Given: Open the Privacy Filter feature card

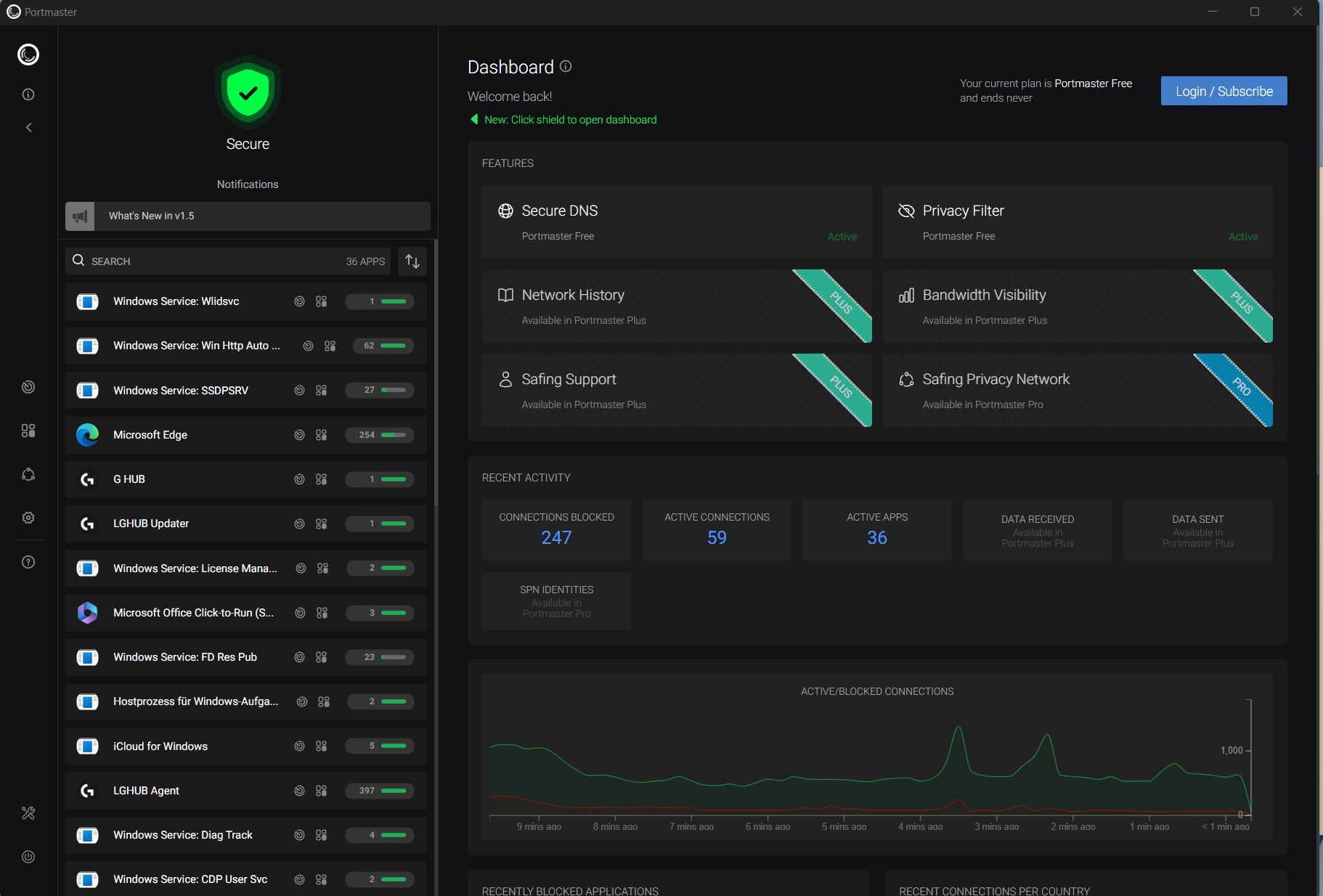Looking at the screenshot, I should pos(1077,221).
